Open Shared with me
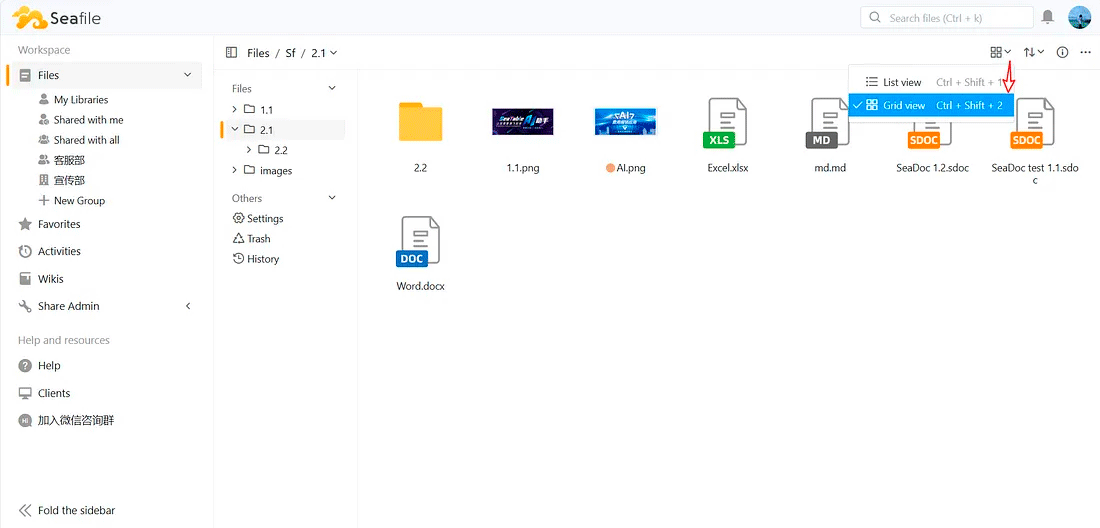 (x=88, y=120)
